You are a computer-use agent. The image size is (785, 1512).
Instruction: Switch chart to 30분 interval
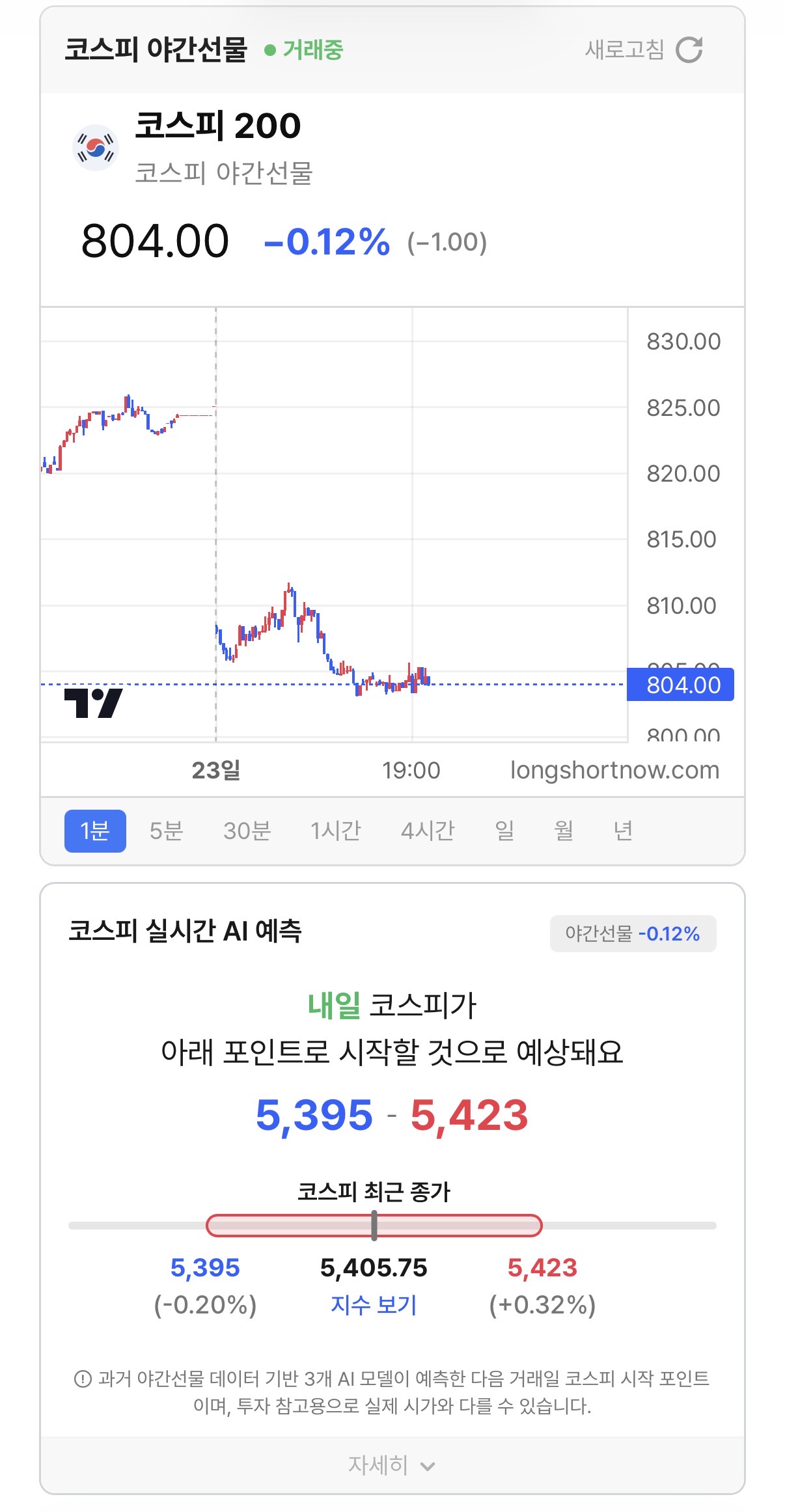[x=247, y=831]
